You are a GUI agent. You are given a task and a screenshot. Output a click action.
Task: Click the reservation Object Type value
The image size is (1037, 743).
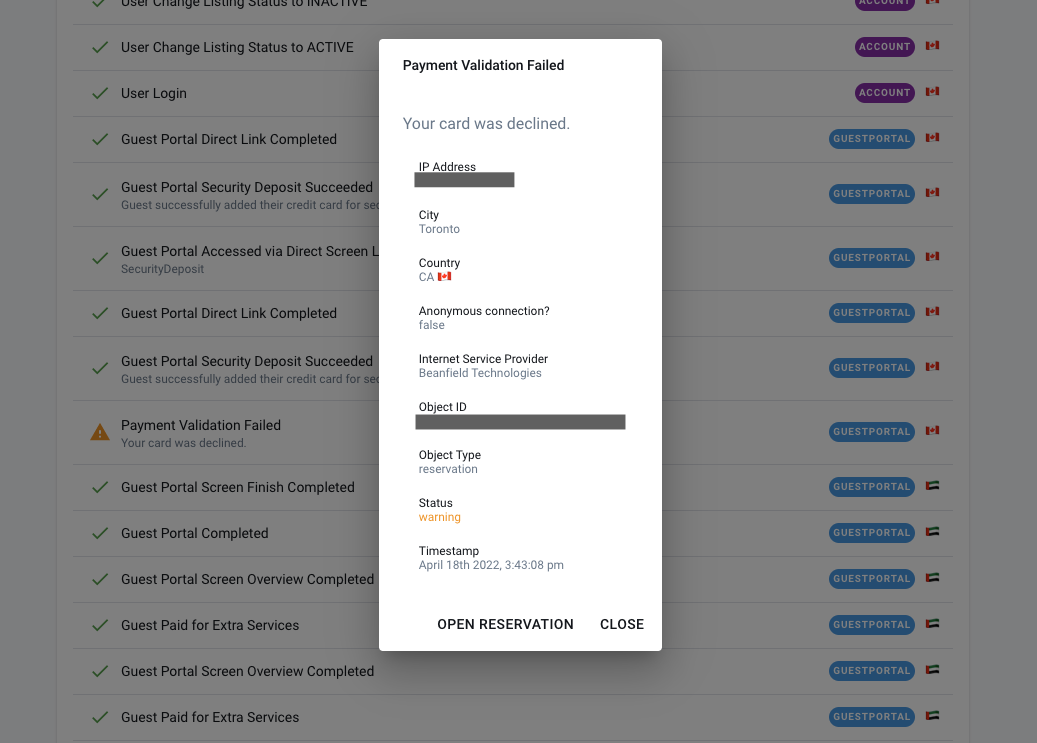[x=448, y=469]
